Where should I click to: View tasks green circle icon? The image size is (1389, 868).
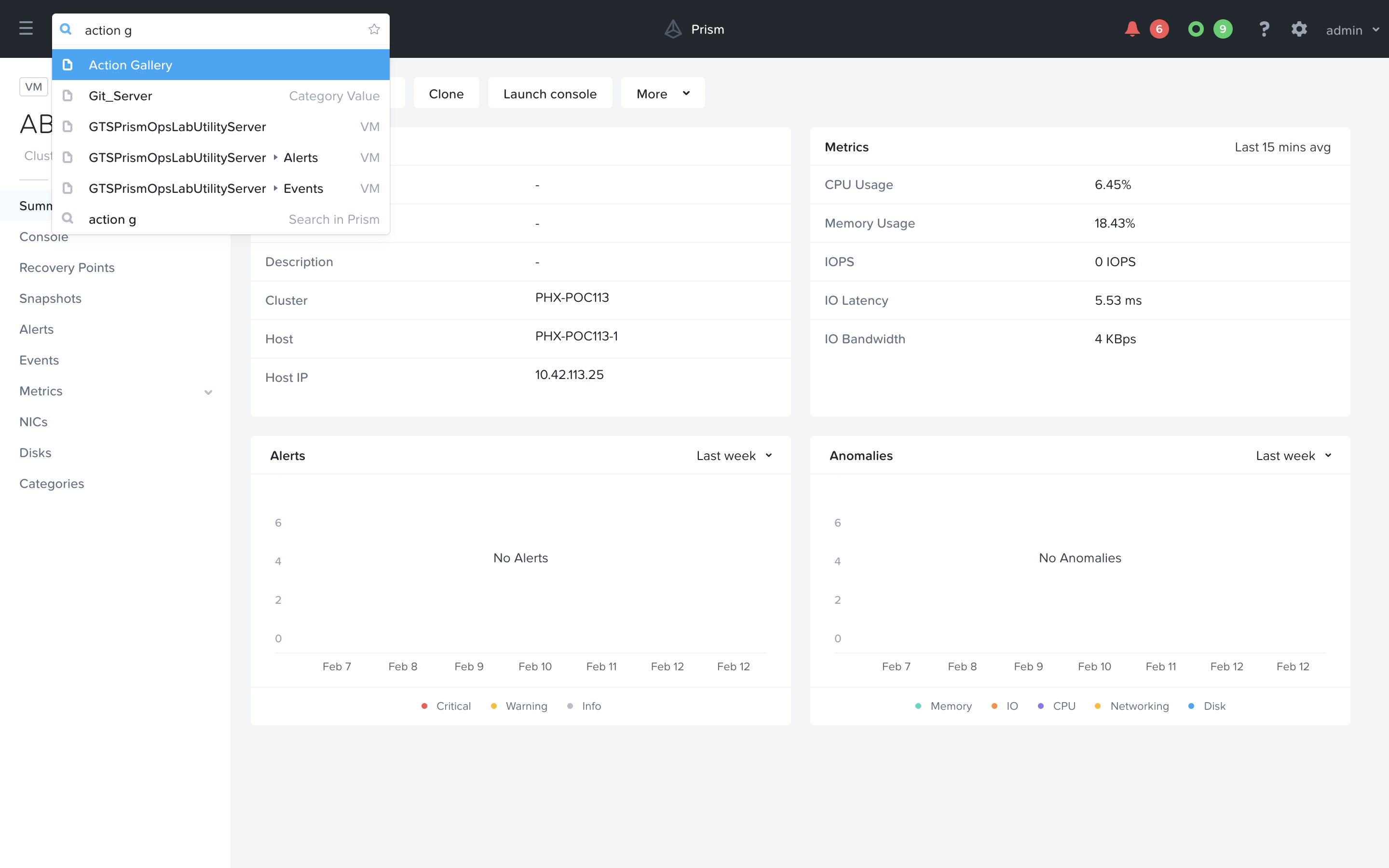(x=1196, y=29)
